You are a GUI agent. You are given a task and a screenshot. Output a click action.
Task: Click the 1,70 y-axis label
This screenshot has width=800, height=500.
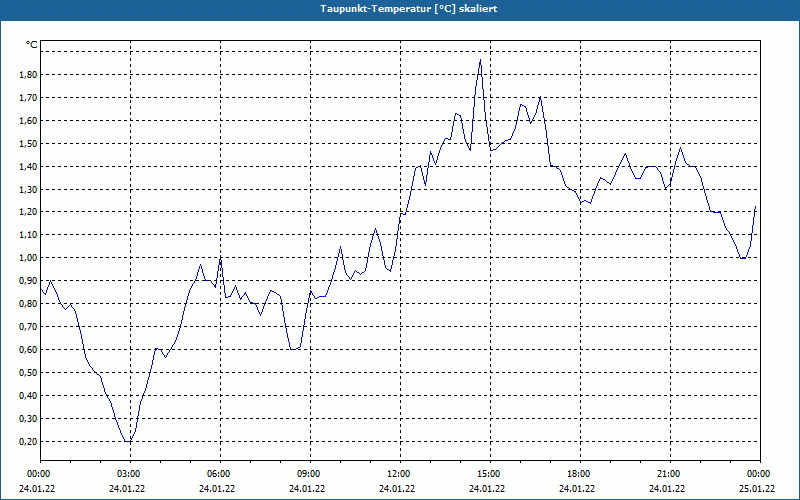coord(27,98)
